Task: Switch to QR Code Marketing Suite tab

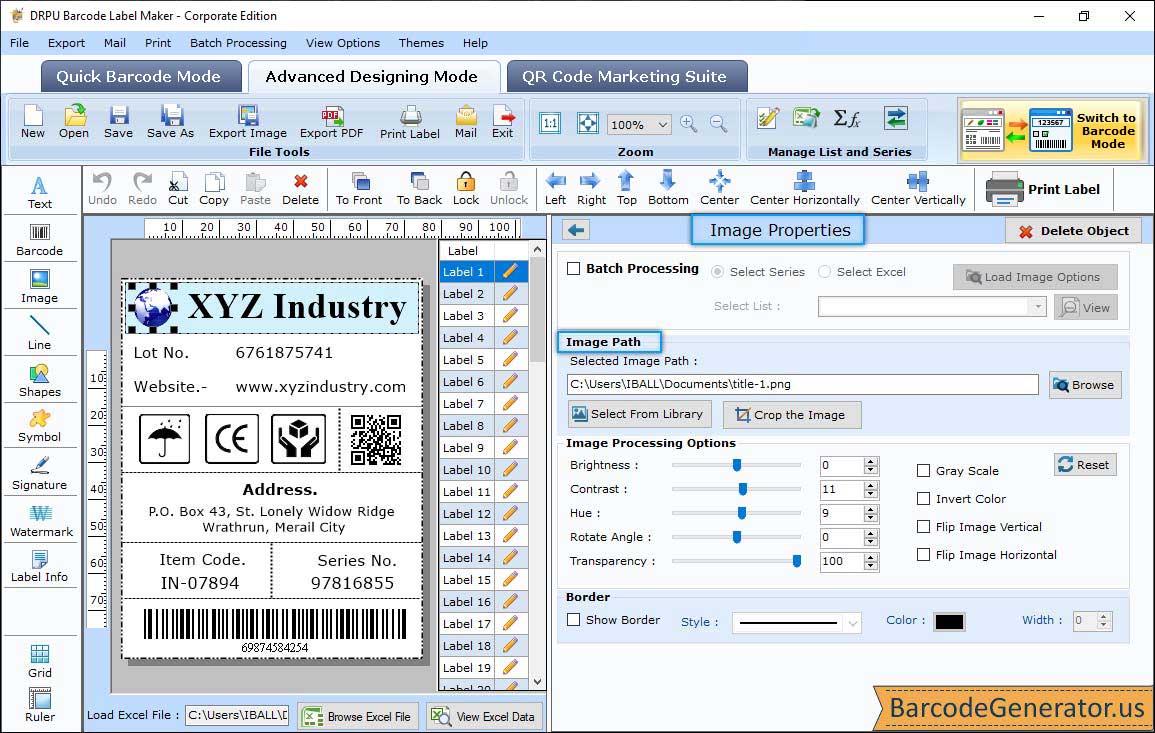Action: coord(625,77)
